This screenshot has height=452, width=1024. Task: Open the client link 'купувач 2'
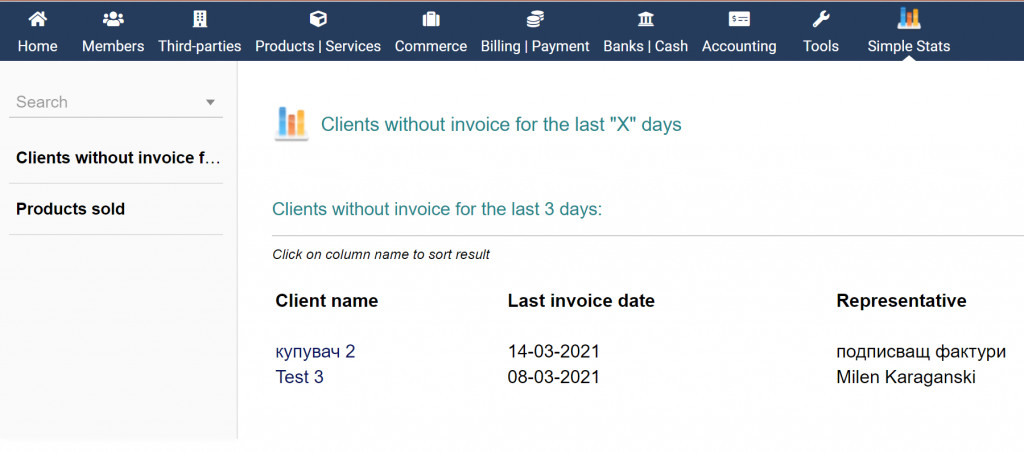tap(315, 352)
